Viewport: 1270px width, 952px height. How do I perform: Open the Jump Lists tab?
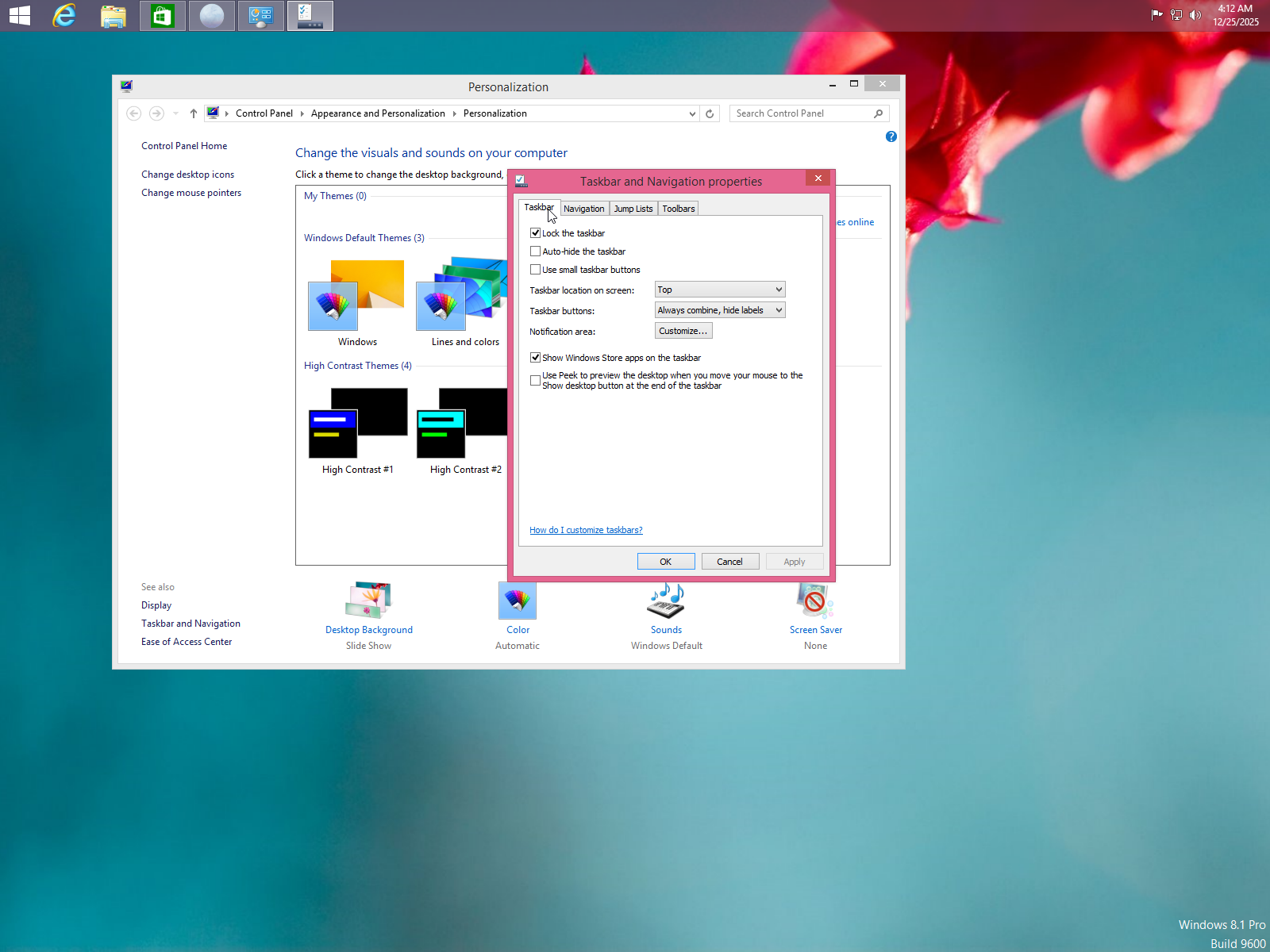click(x=633, y=208)
